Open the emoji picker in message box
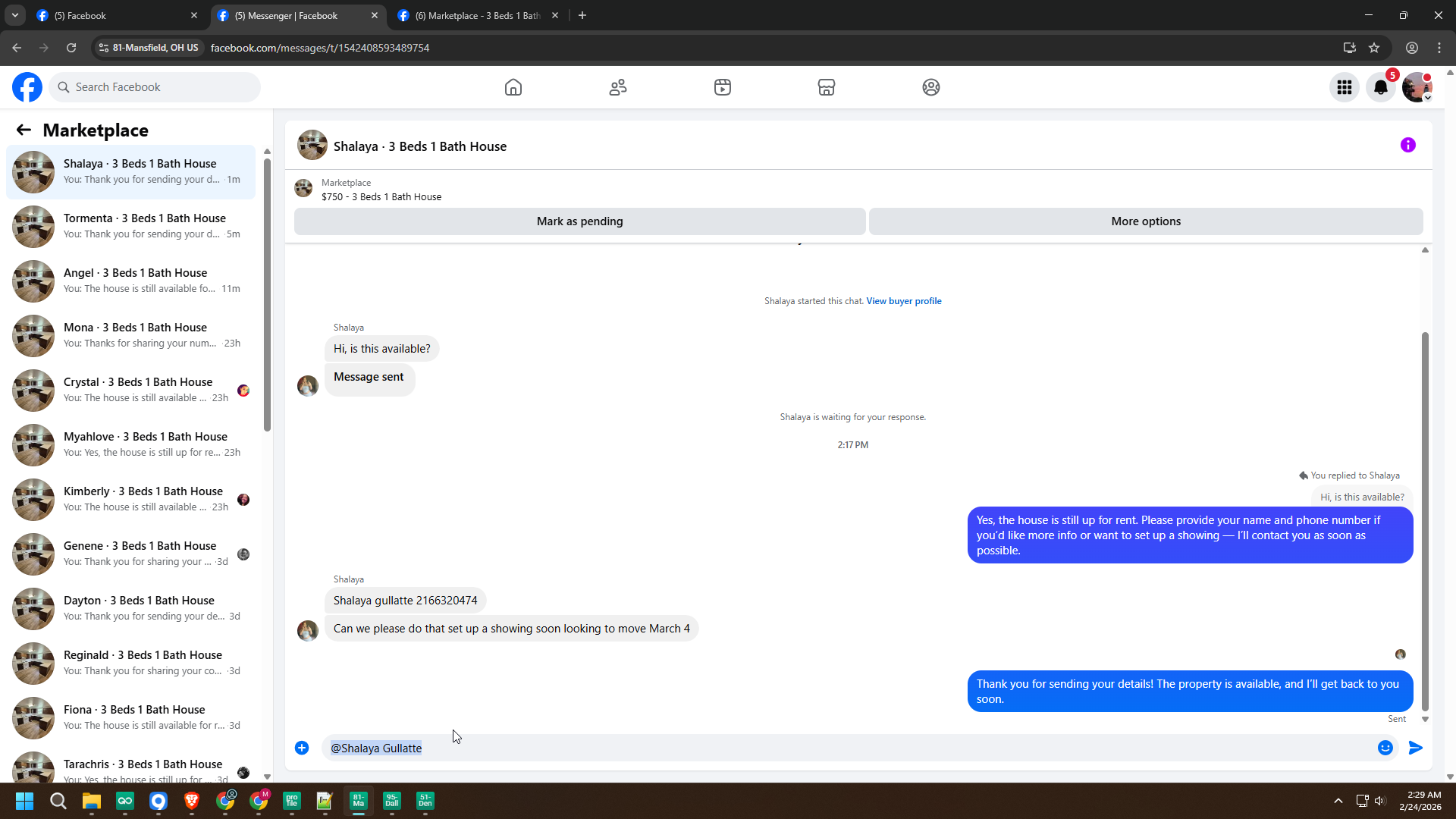The height and width of the screenshot is (819, 1456). pyautogui.click(x=1385, y=748)
